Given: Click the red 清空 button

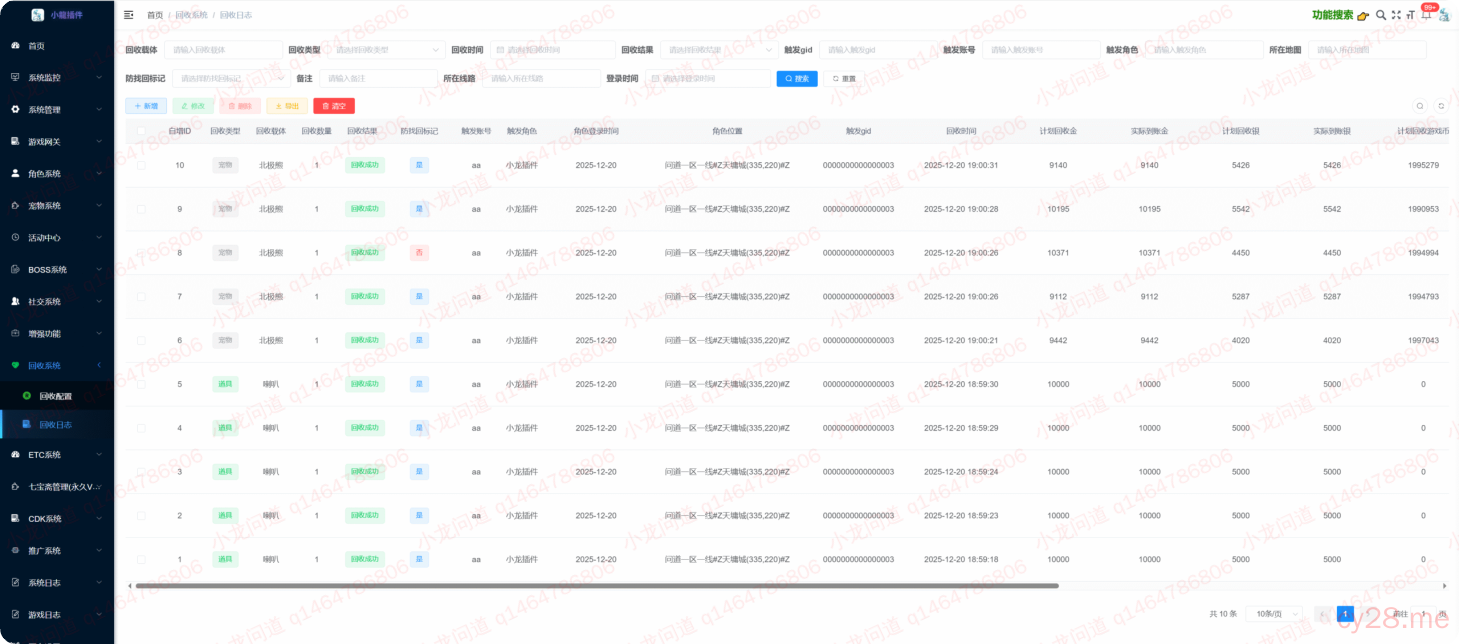Looking at the screenshot, I should coord(333,106).
